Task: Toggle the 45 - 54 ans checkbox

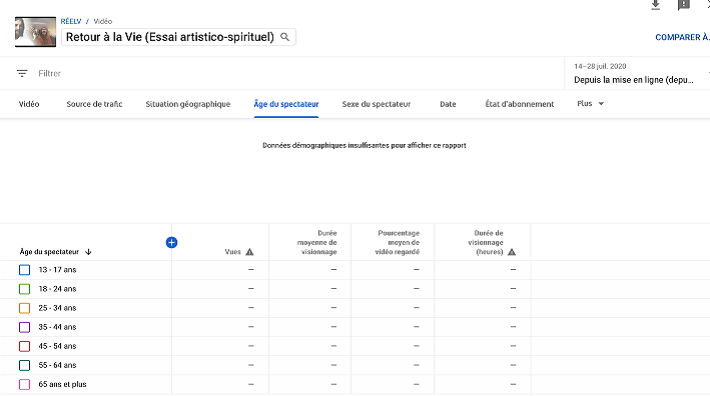Action: [24, 346]
